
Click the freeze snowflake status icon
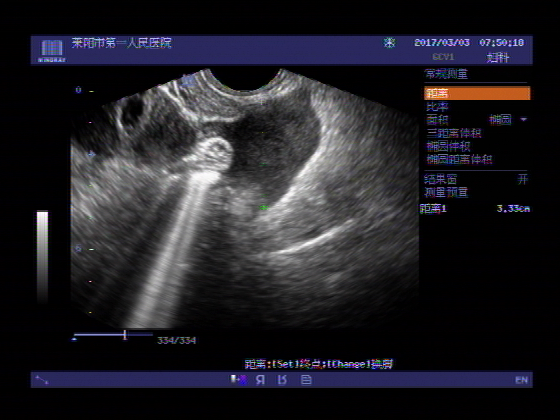(x=389, y=43)
